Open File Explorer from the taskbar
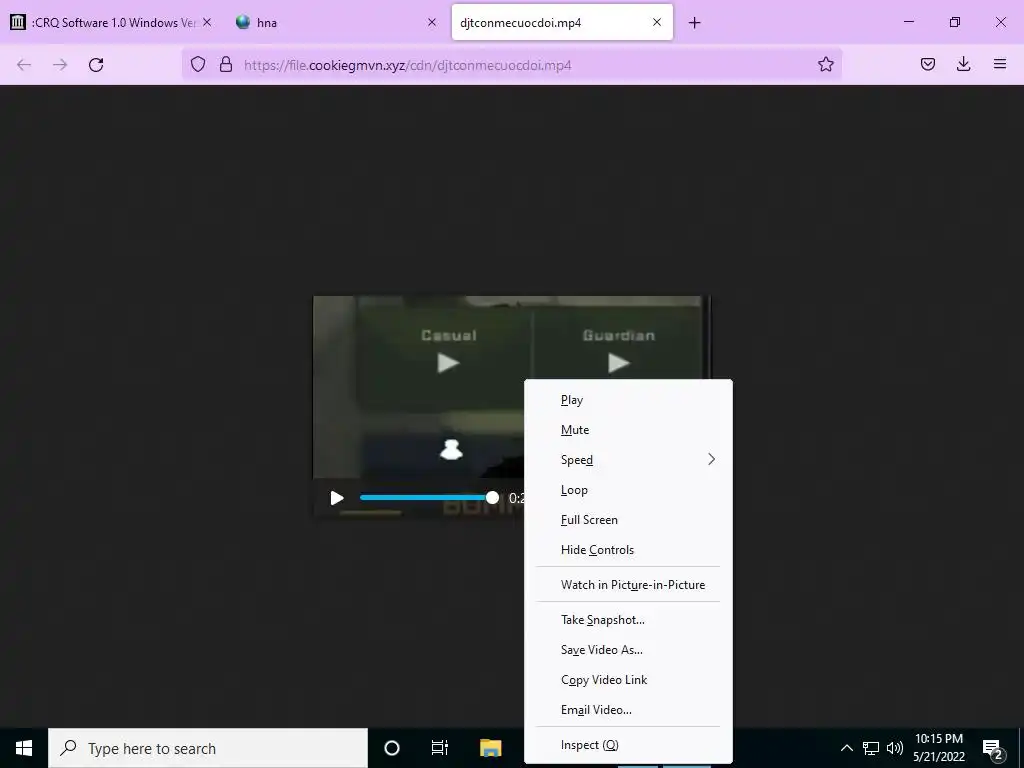This screenshot has height=768, width=1024. [490, 748]
